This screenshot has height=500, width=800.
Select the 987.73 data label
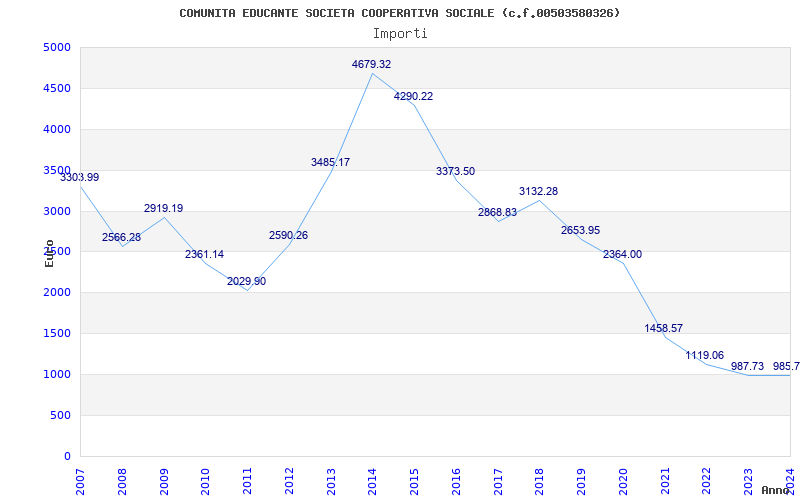747,366
